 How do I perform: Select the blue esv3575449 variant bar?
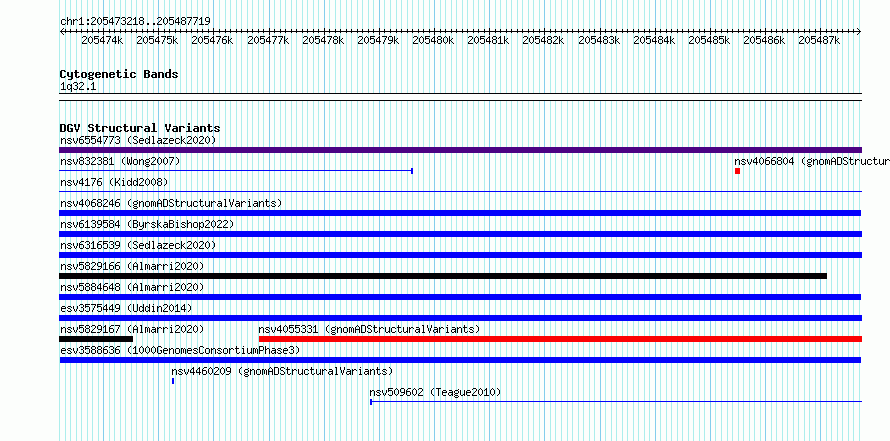coord(460,318)
